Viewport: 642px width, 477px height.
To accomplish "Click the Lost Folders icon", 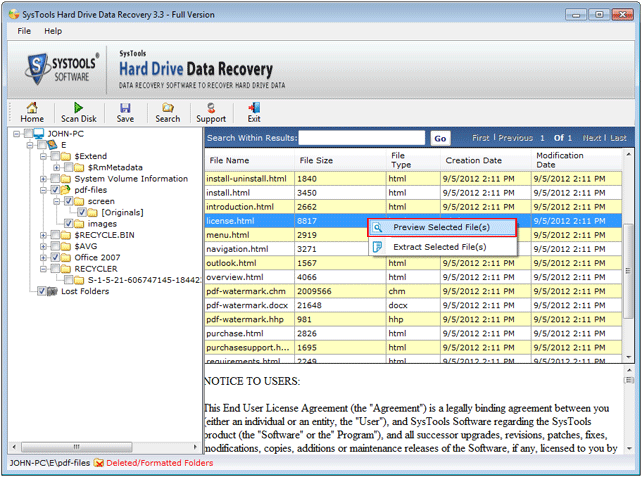I will pyautogui.click(x=52, y=292).
